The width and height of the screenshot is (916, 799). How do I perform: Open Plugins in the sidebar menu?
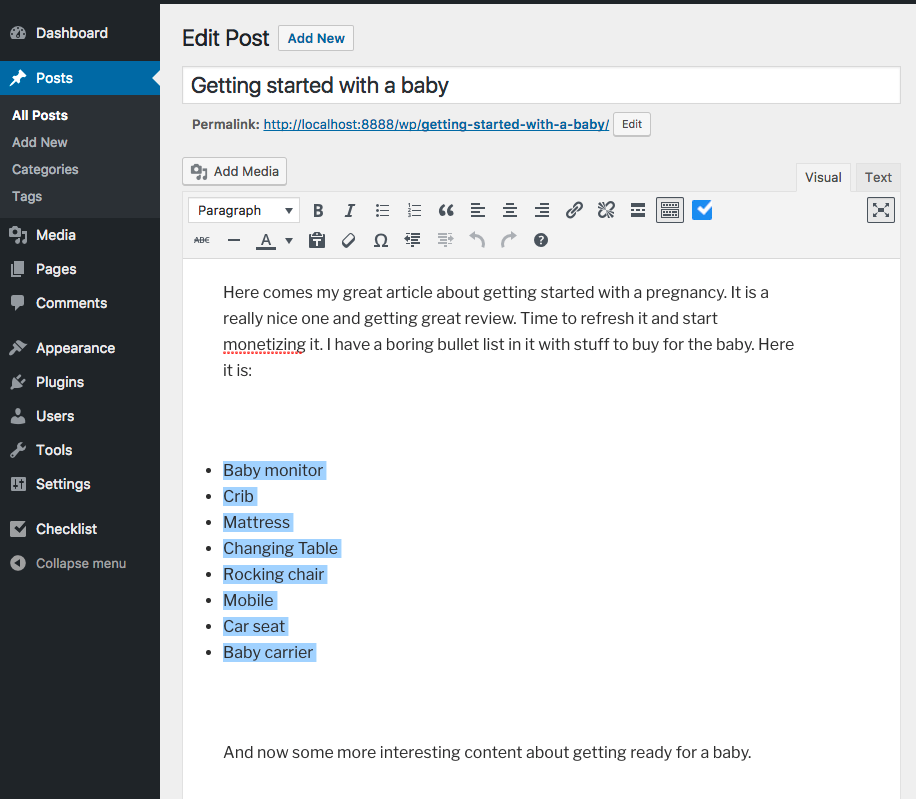pos(60,382)
